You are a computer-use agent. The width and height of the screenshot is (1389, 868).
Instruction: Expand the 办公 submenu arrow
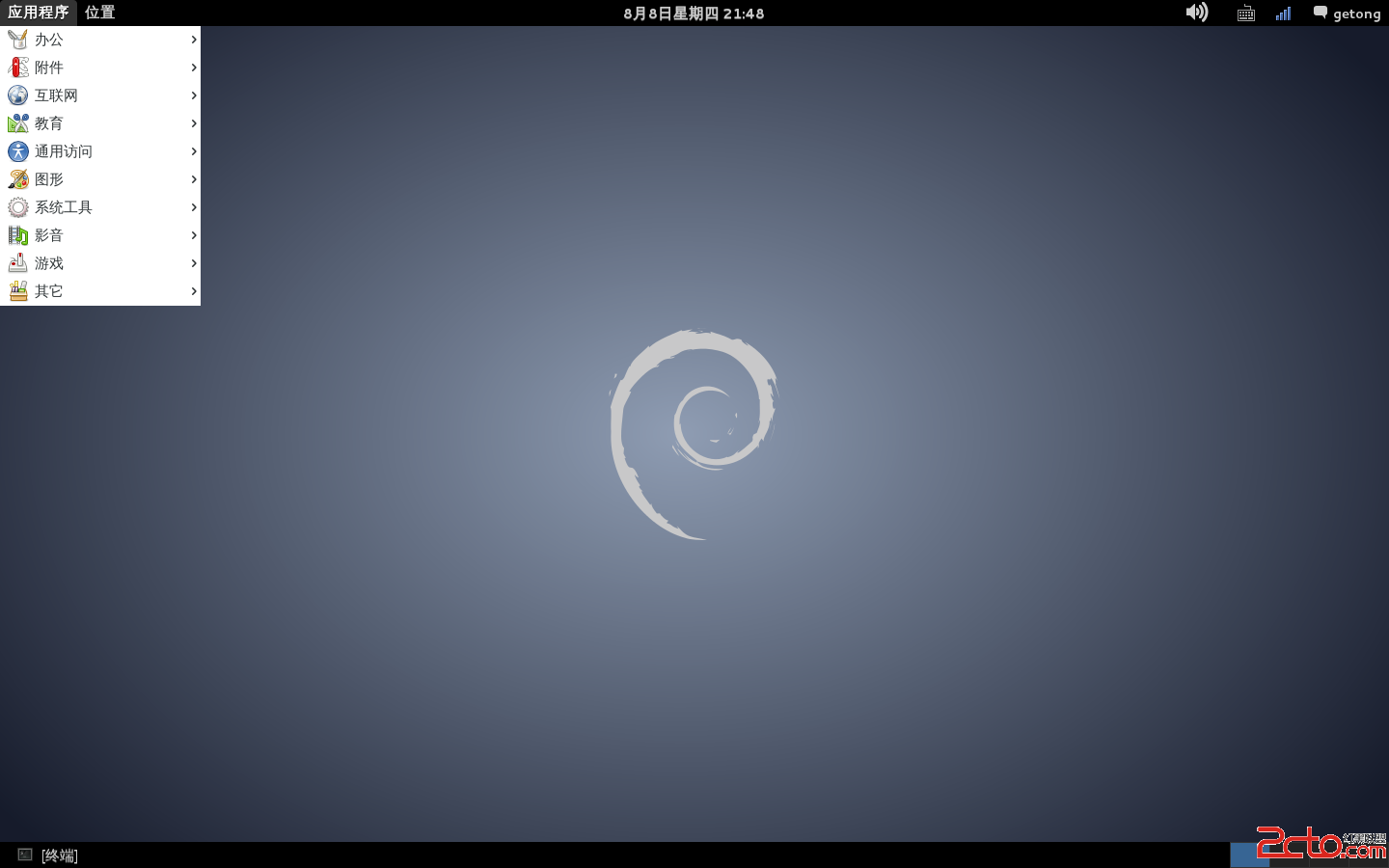(x=194, y=40)
